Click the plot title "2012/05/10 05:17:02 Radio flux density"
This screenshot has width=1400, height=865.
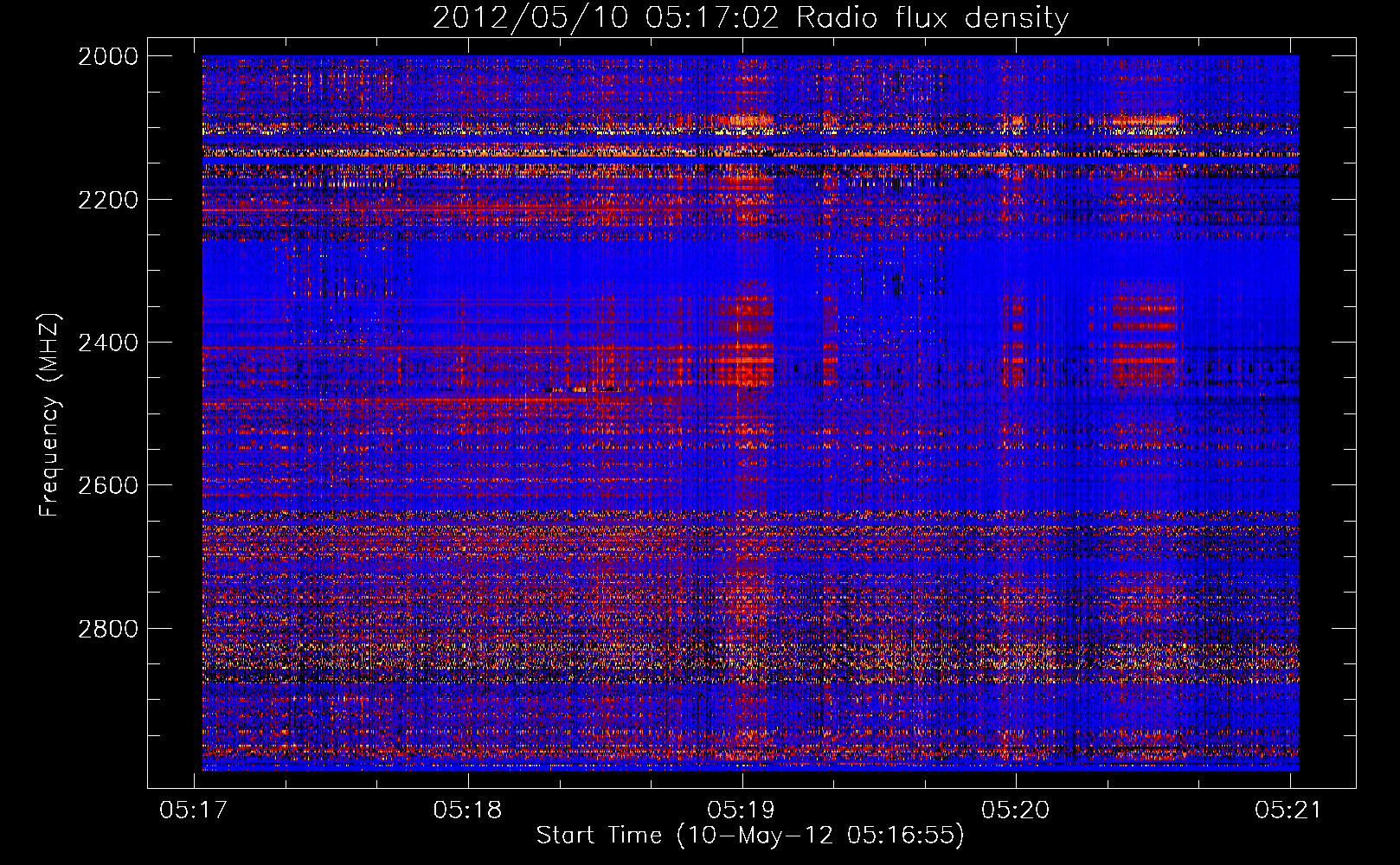coord(750,18)
